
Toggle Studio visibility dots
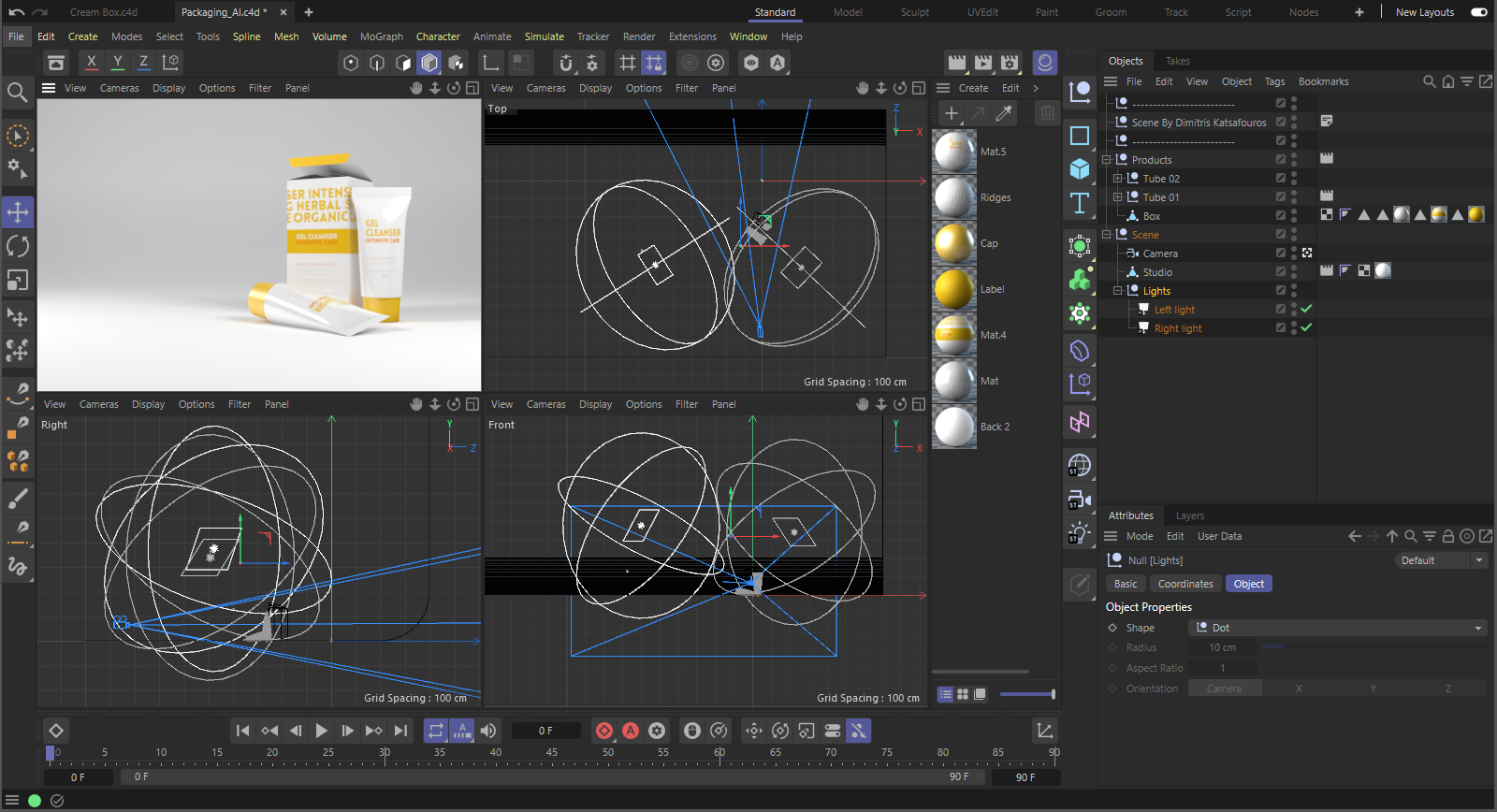(1294, 271)
